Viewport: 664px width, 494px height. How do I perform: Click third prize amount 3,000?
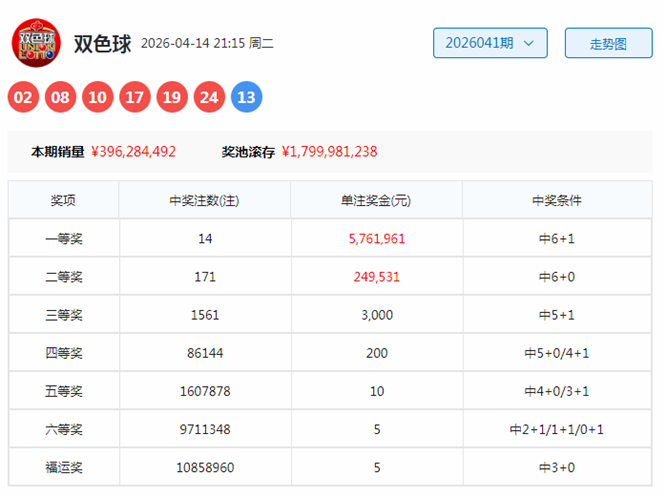tap(377, 315)
